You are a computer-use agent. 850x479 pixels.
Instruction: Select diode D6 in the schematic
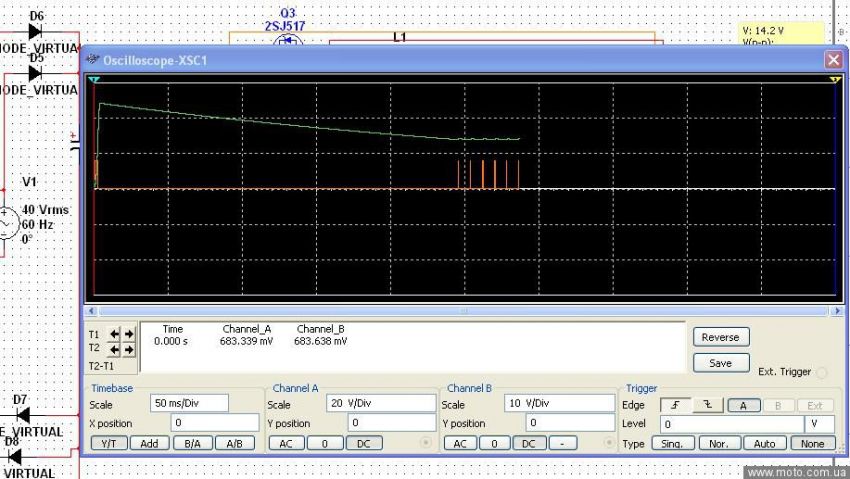click(35, 31)
